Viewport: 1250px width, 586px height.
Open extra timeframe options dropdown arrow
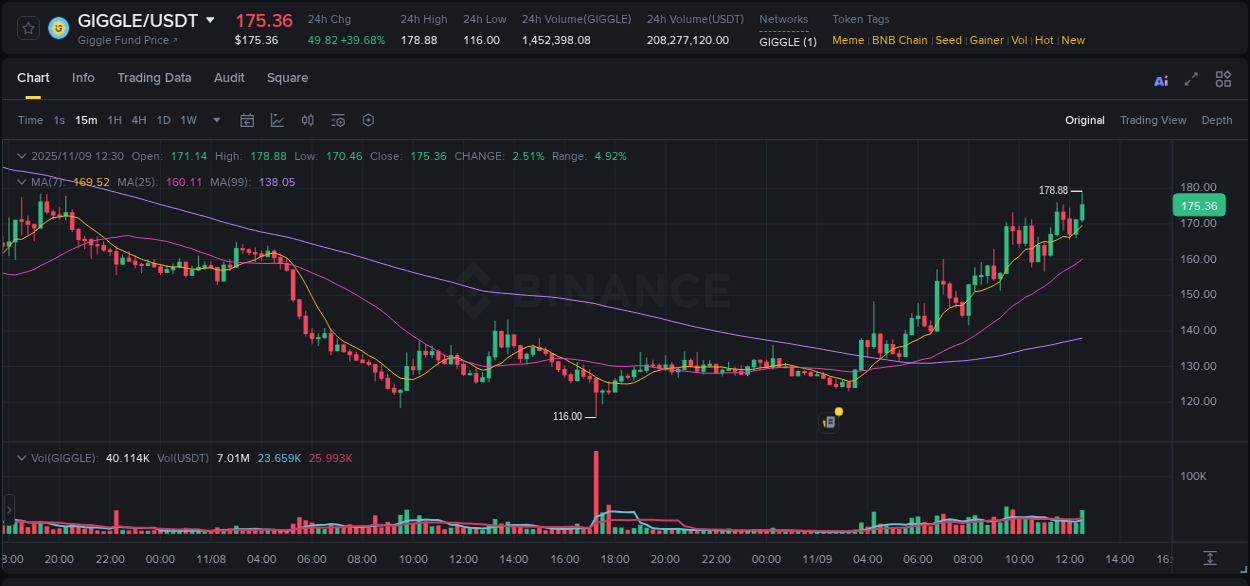215,120
